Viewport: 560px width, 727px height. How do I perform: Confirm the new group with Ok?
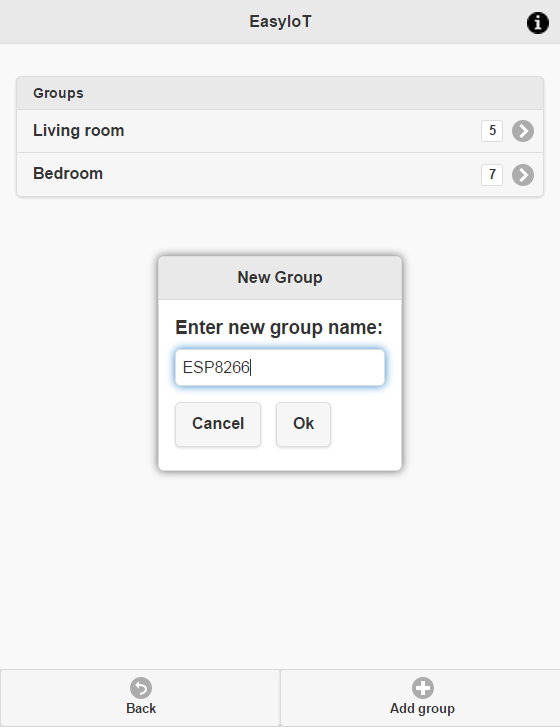tap(303, 424)
